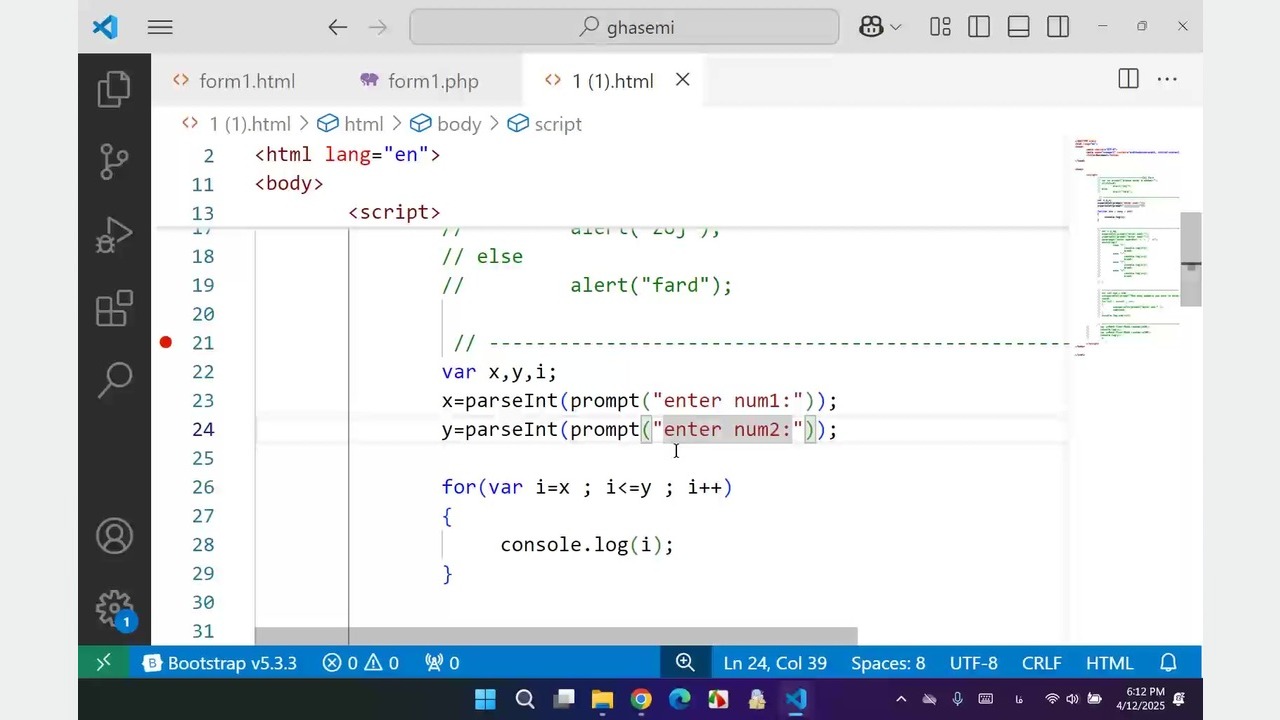
Task: Split the editor to the right
Action: (1128, 80)
